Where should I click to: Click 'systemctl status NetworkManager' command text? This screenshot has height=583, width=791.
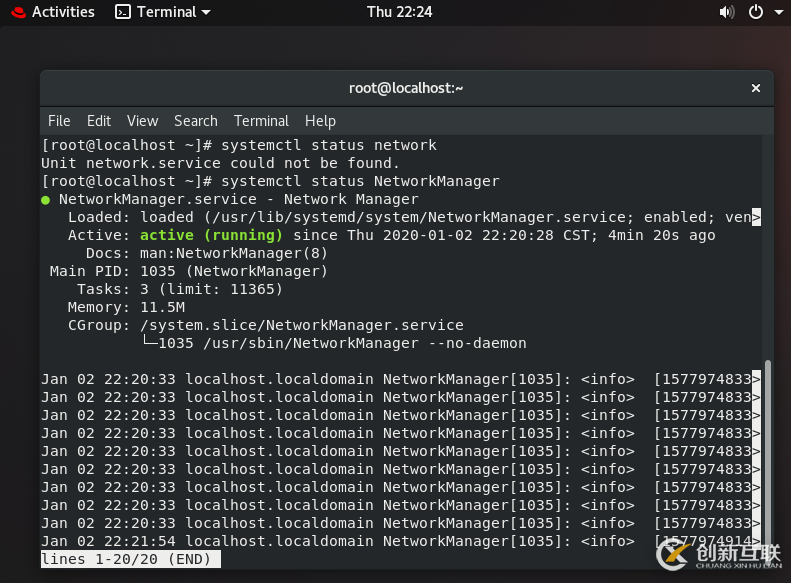click(360, 181)
